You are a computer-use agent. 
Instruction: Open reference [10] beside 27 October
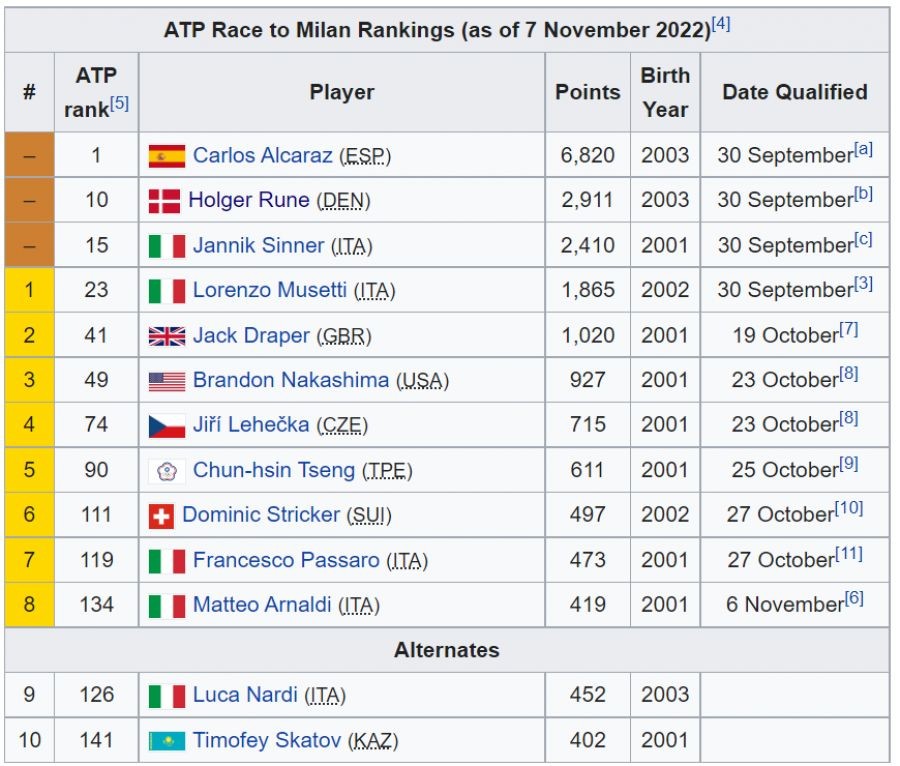pyautogui.click(x=849, y=509)
